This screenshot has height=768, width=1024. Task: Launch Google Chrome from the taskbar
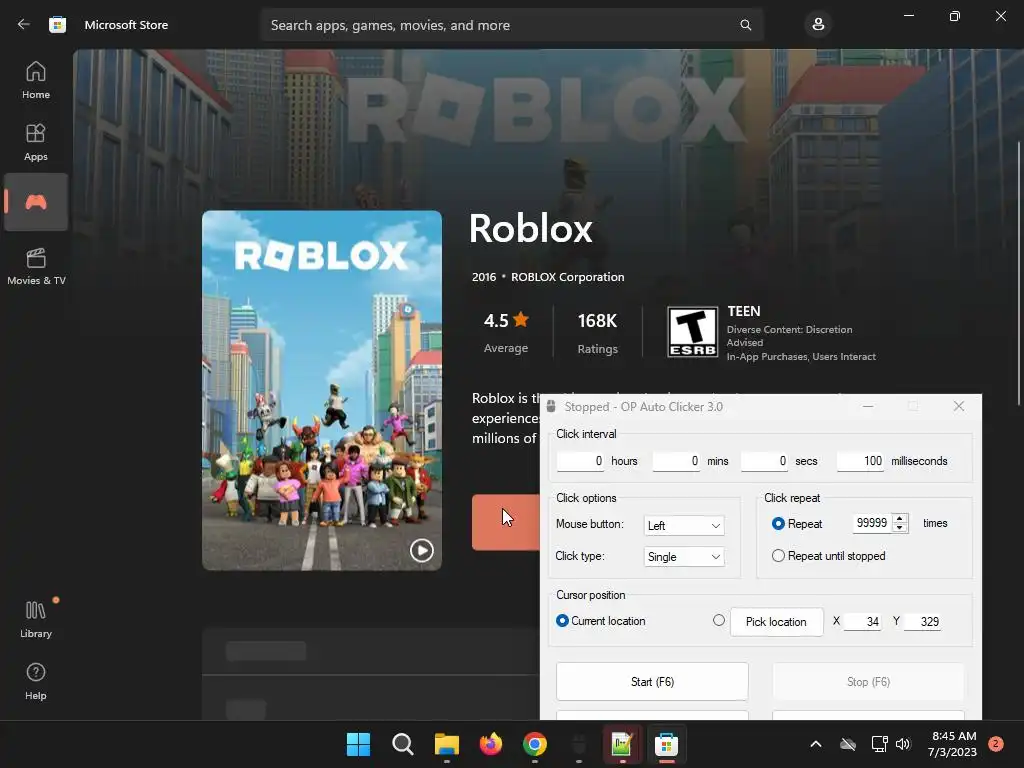[x=534, y=744]
